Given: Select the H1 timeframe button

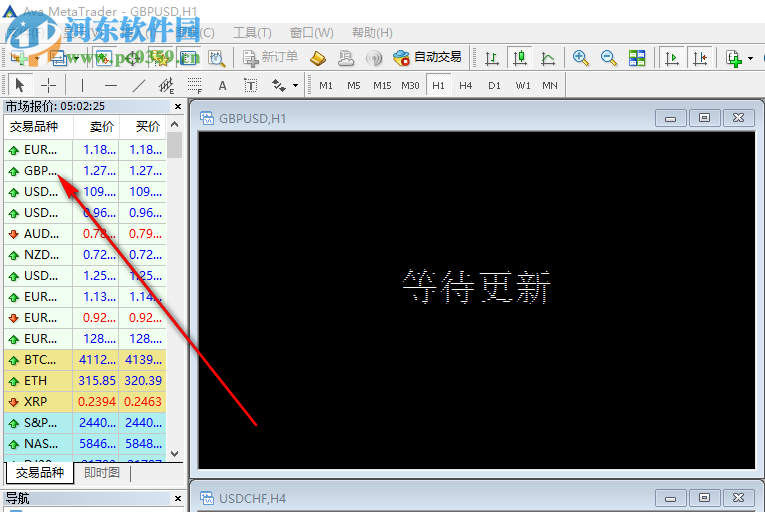Looking at the screenshot, I should click(x=439, y=85).
